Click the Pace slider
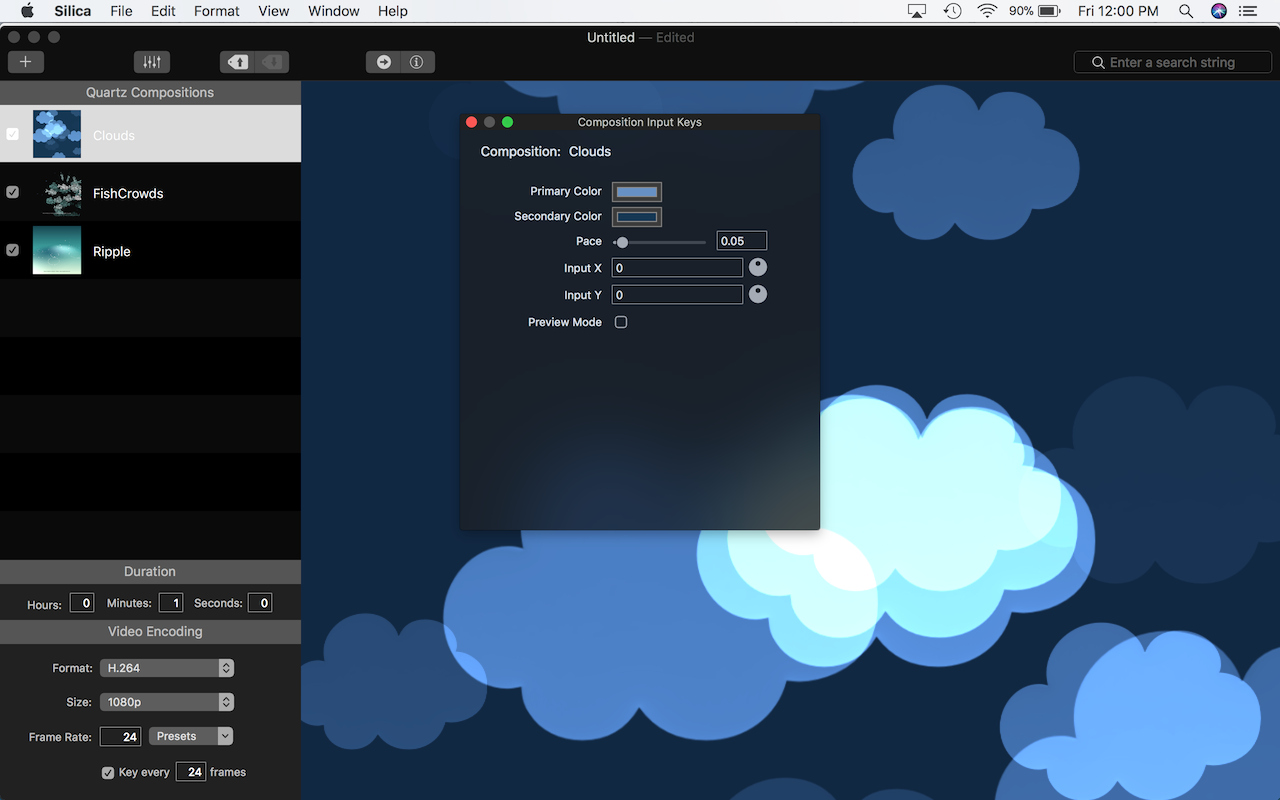Viewport: 1280px width, 800px height. pyautogui.click(x=660, y=242)
